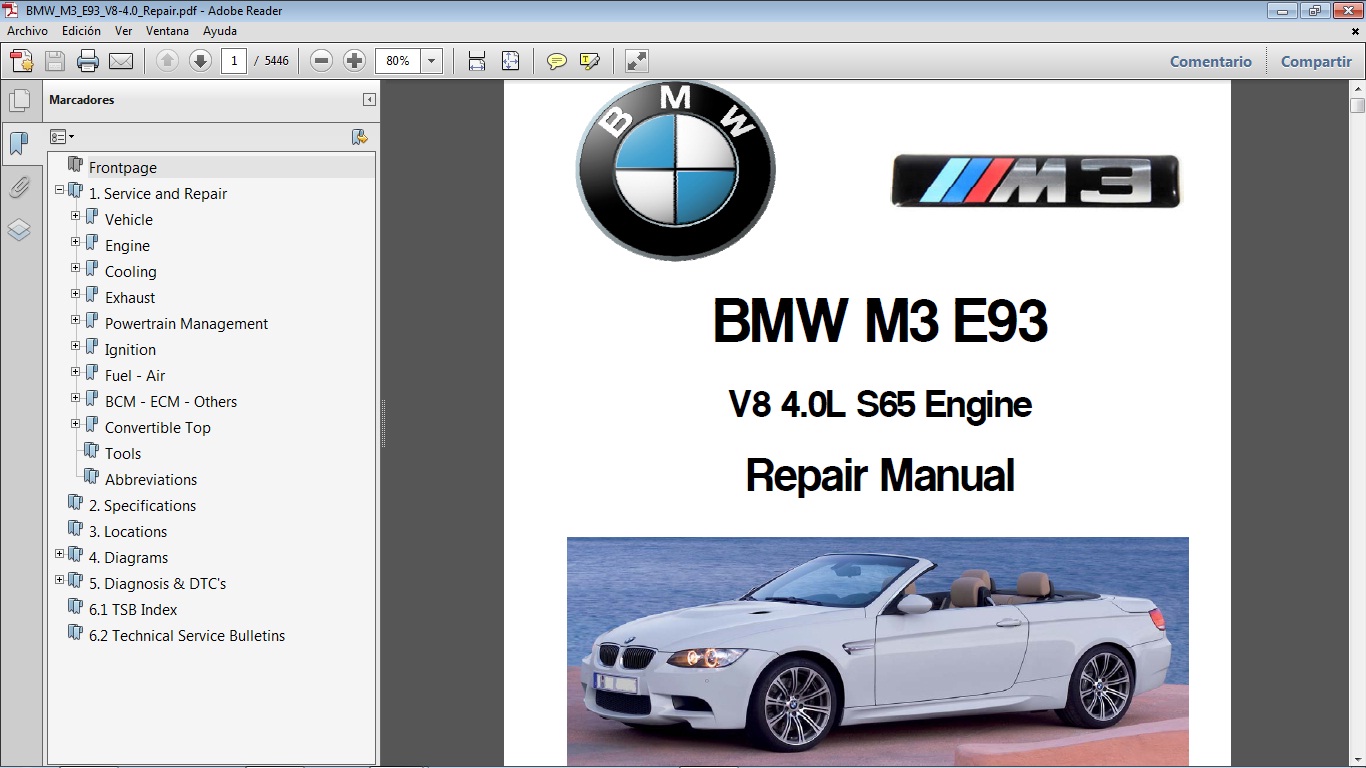Screen dimensions: 1366x768
Task: Click the attachments paperclip icon in the sidebar
Action: tap(21, 187)
